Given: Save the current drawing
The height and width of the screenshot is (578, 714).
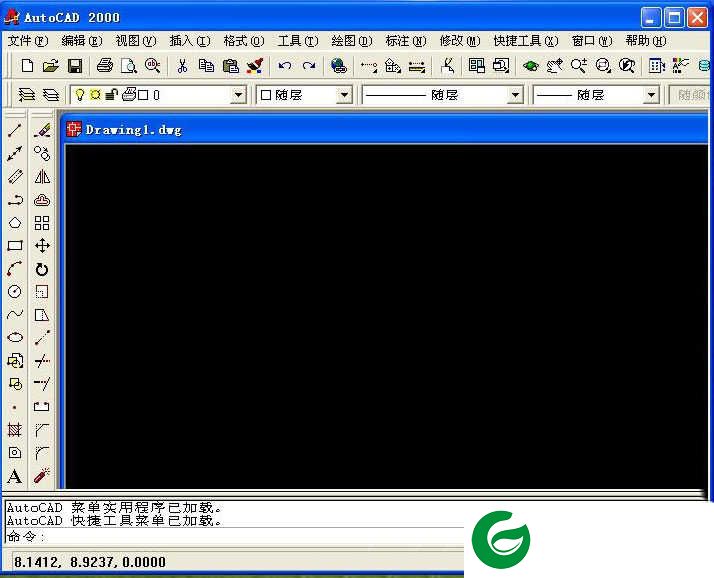Looking at the screenshot, I should 75,66.
